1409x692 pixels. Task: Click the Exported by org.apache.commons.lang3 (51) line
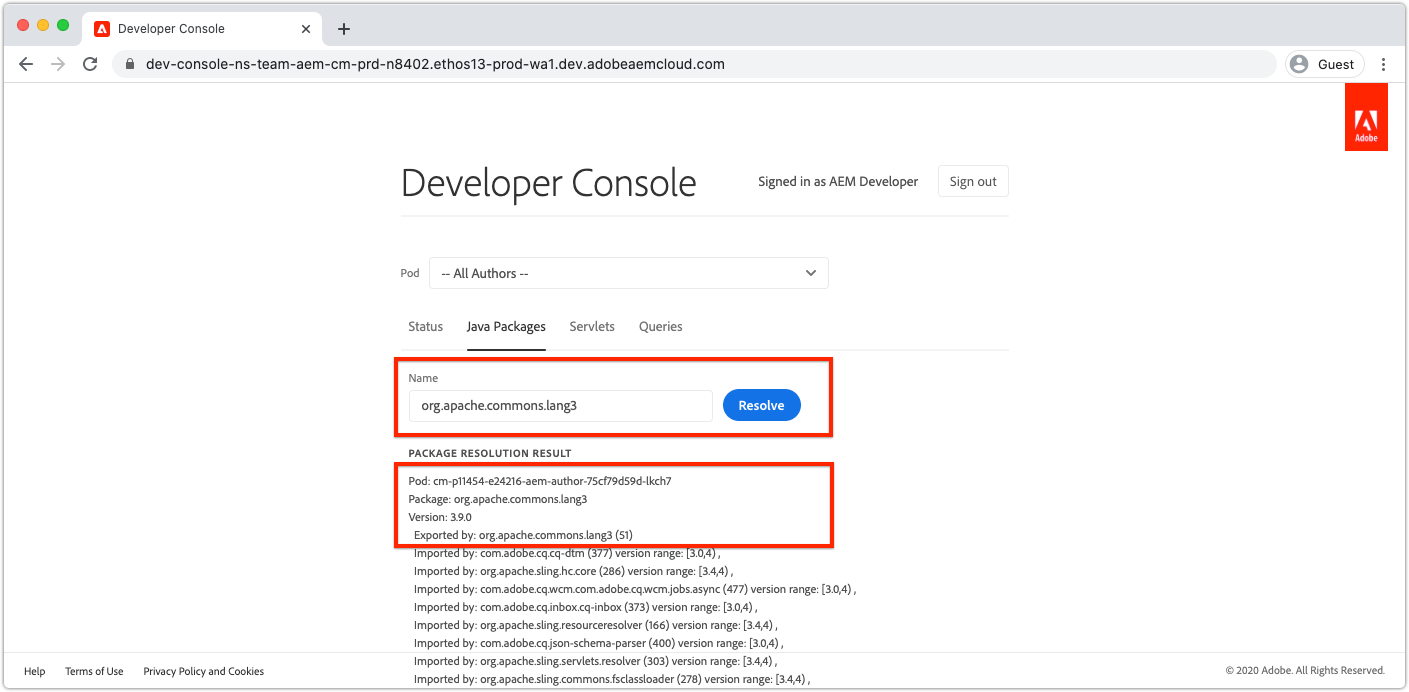[523, 535]
